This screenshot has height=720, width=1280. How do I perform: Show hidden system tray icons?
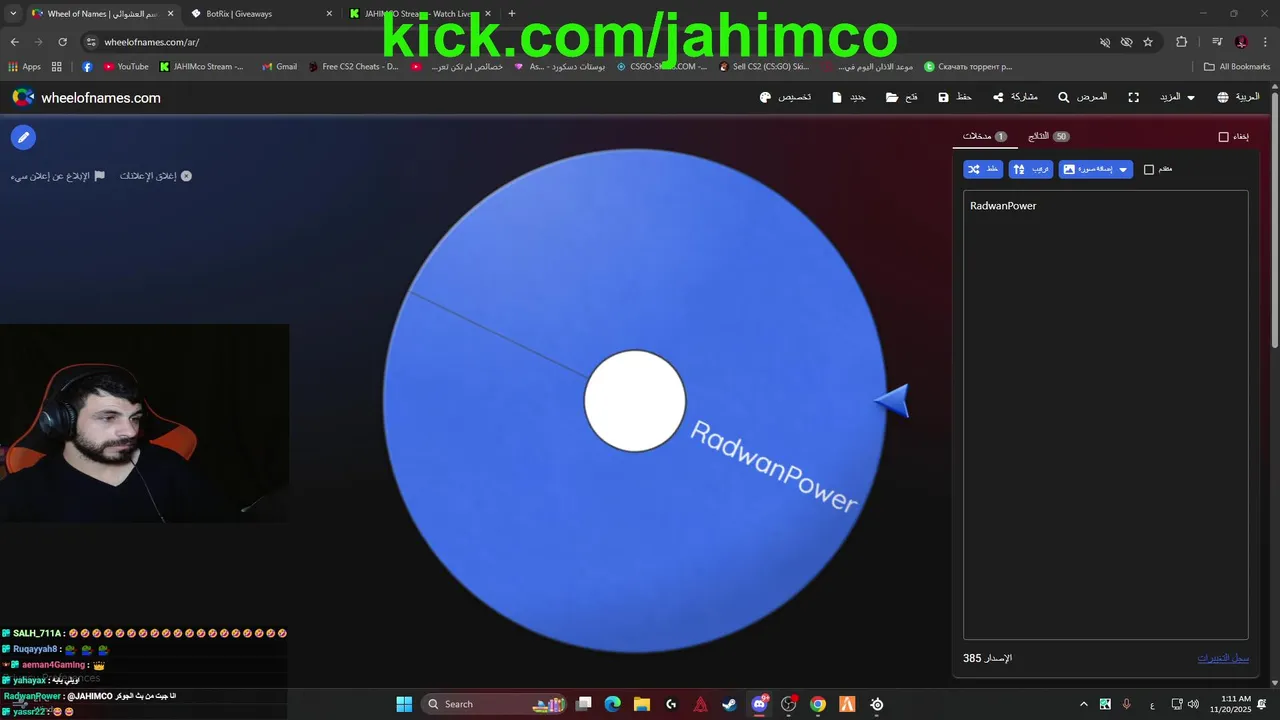click(x=1083, y=704)
